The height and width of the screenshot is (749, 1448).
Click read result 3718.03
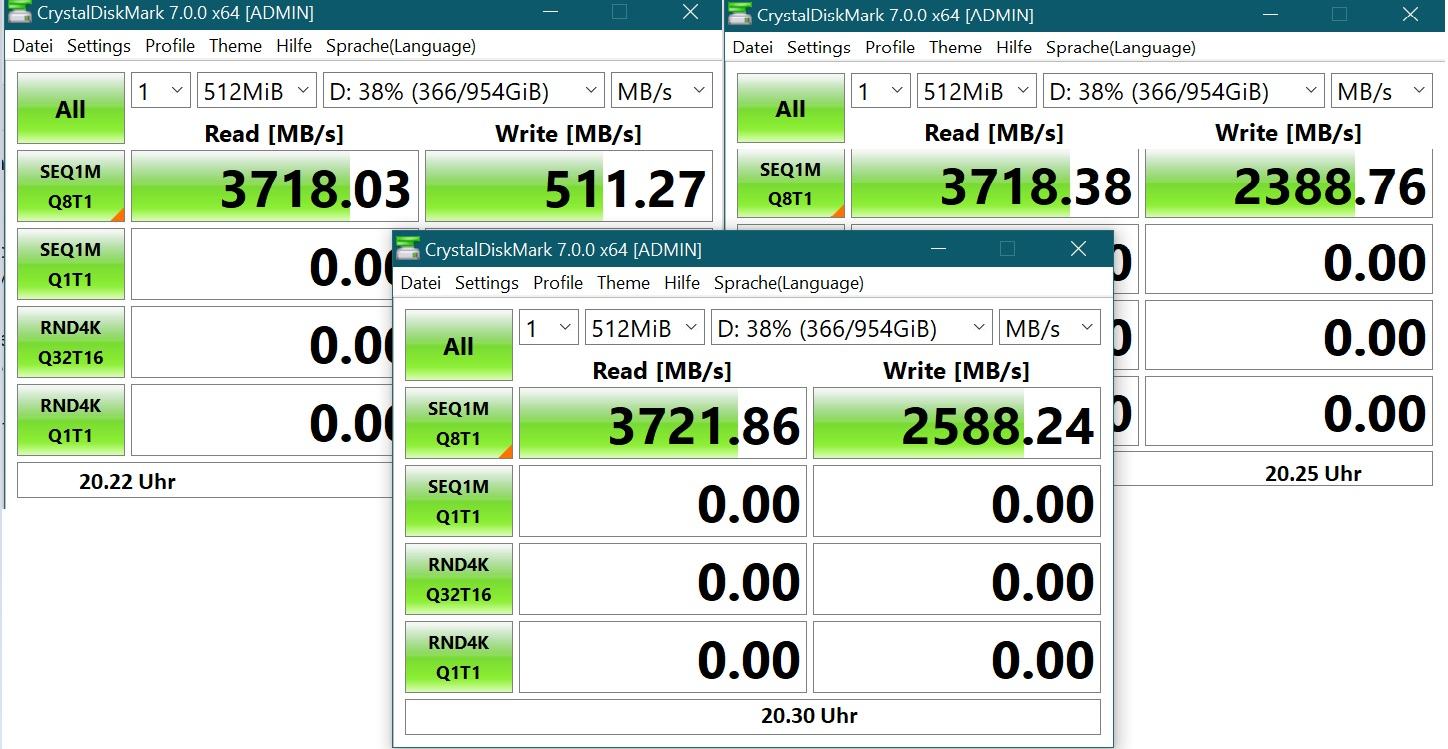click(x=275, y=186)
